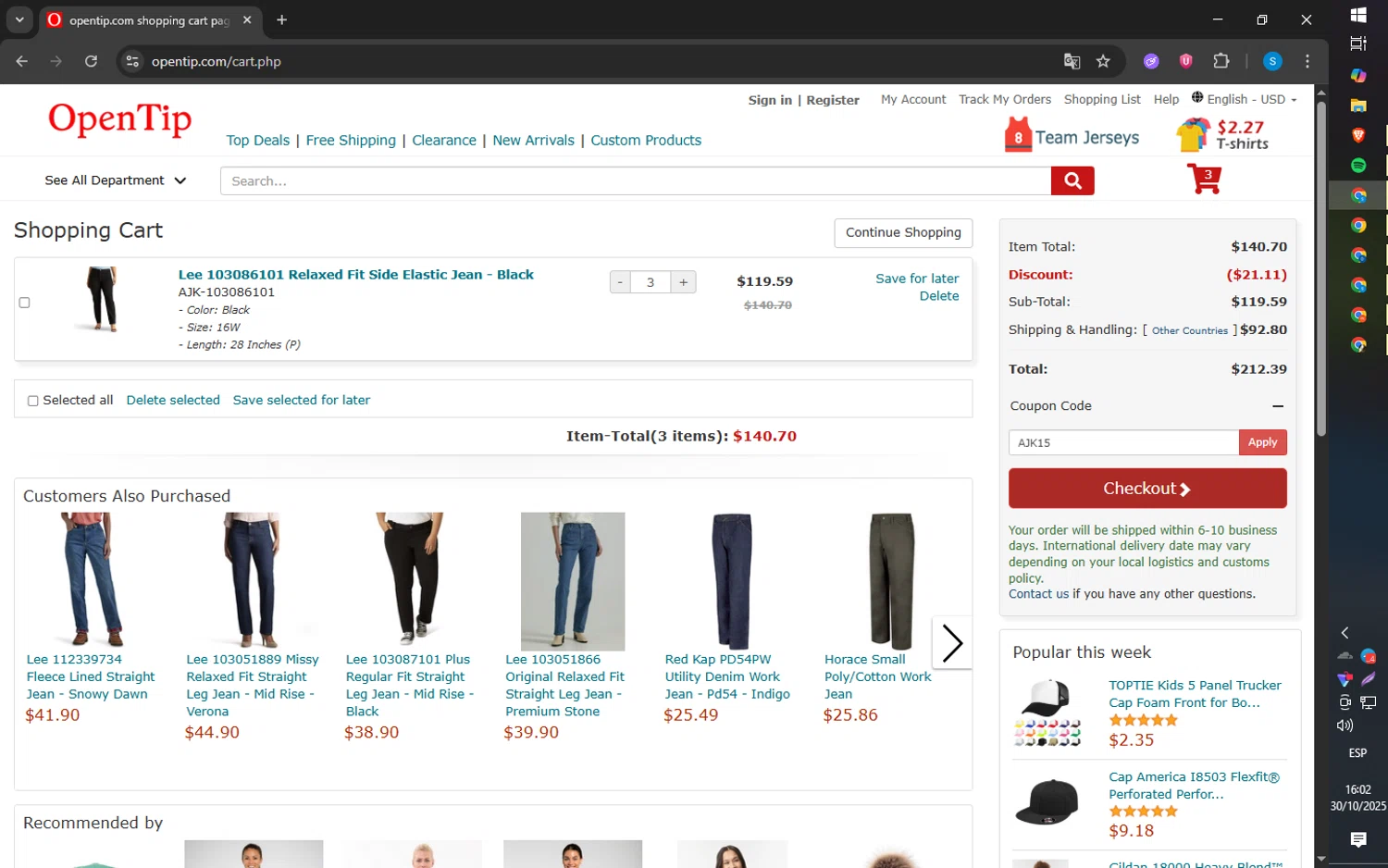Expand the See All Department dropdown
The height and width of the screenshot is (868, 1388).
click(116, 180)
